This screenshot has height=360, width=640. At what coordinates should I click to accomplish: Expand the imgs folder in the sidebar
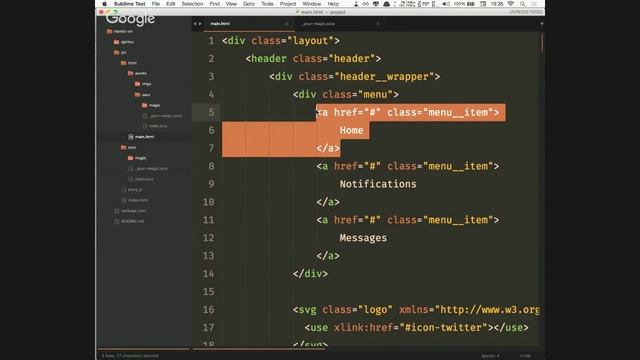click(147, 84)
